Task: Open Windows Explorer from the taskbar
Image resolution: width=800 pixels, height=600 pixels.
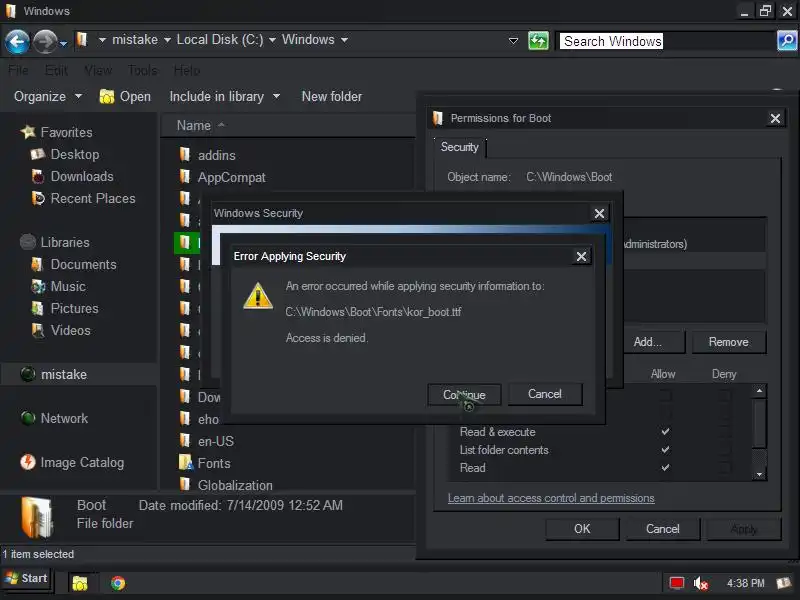Action: (x=80, y=583)
